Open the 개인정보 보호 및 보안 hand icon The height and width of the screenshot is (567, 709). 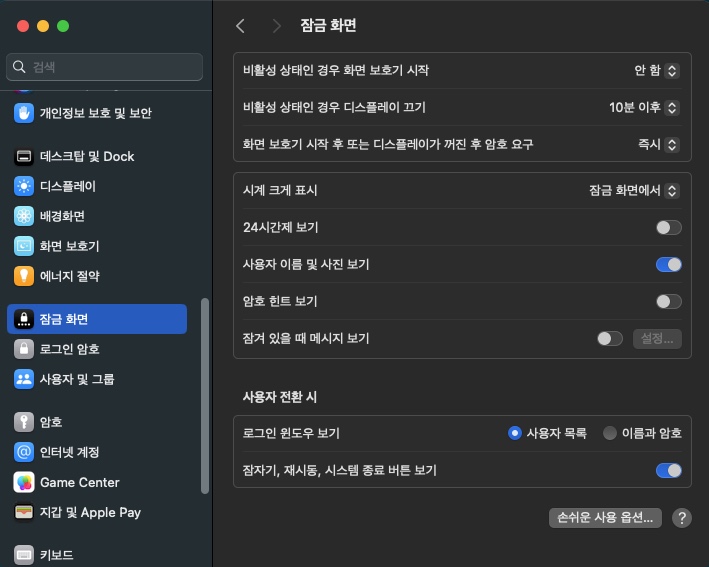(x=24, y=113)
